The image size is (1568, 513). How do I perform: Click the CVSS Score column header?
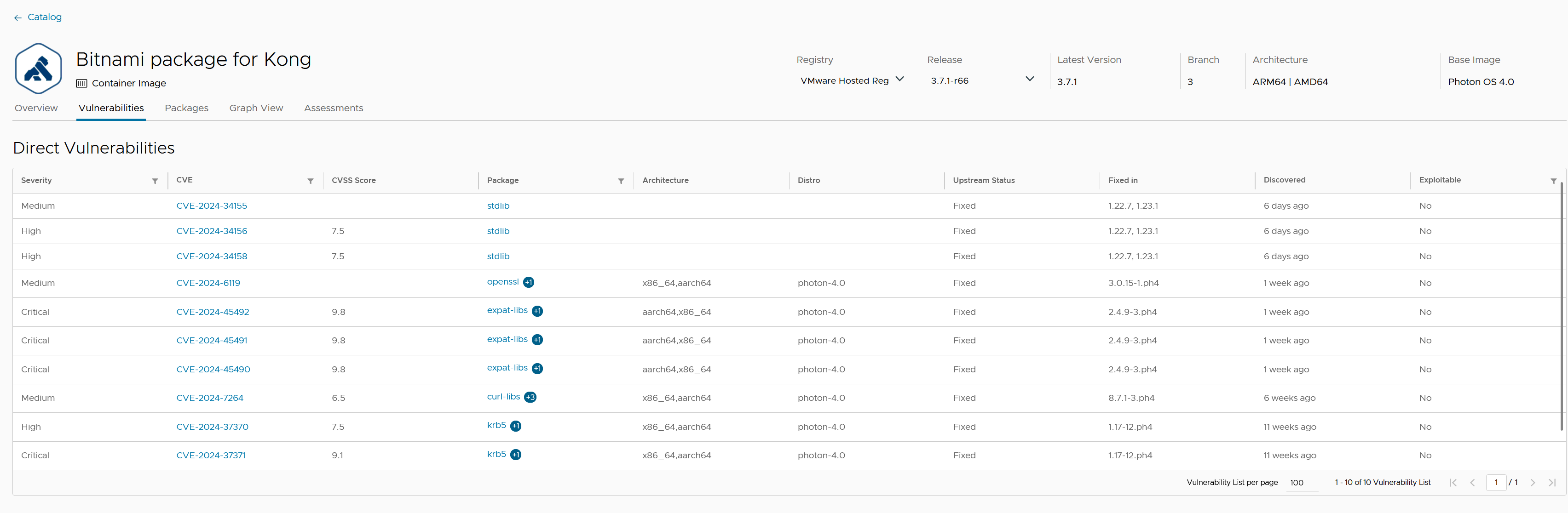[x=354, y=181]
